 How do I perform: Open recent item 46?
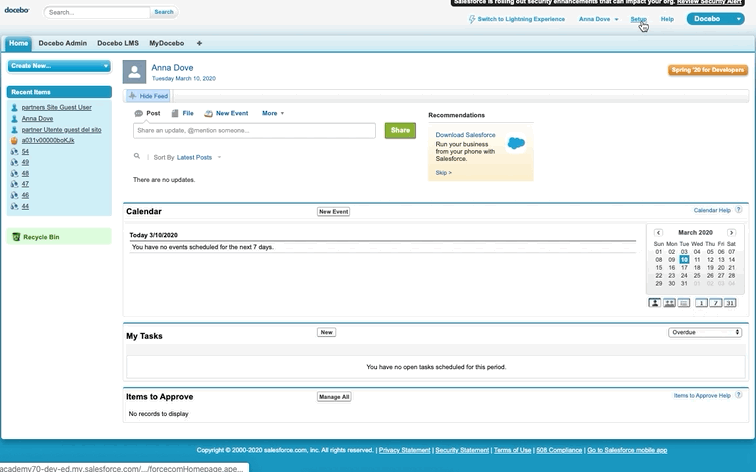(x=25, y=195)
